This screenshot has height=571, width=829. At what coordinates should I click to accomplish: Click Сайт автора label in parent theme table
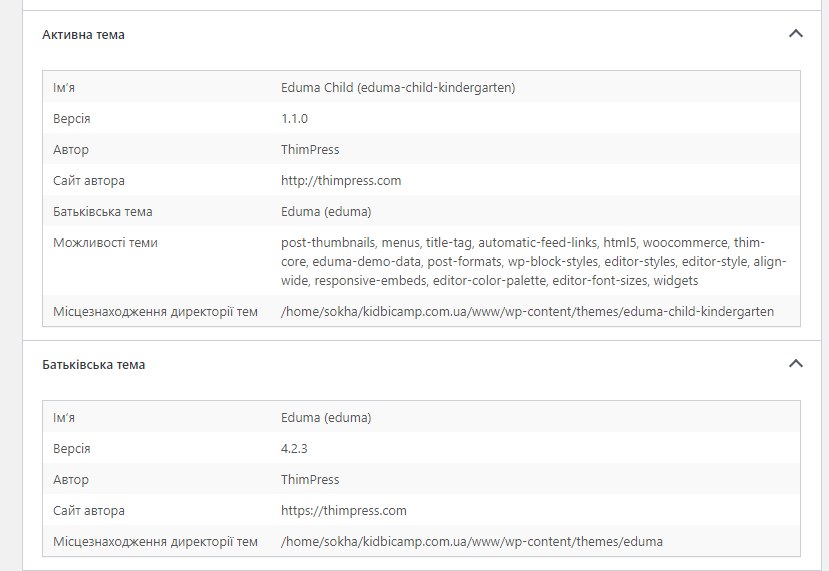click(x=89, y=511)
